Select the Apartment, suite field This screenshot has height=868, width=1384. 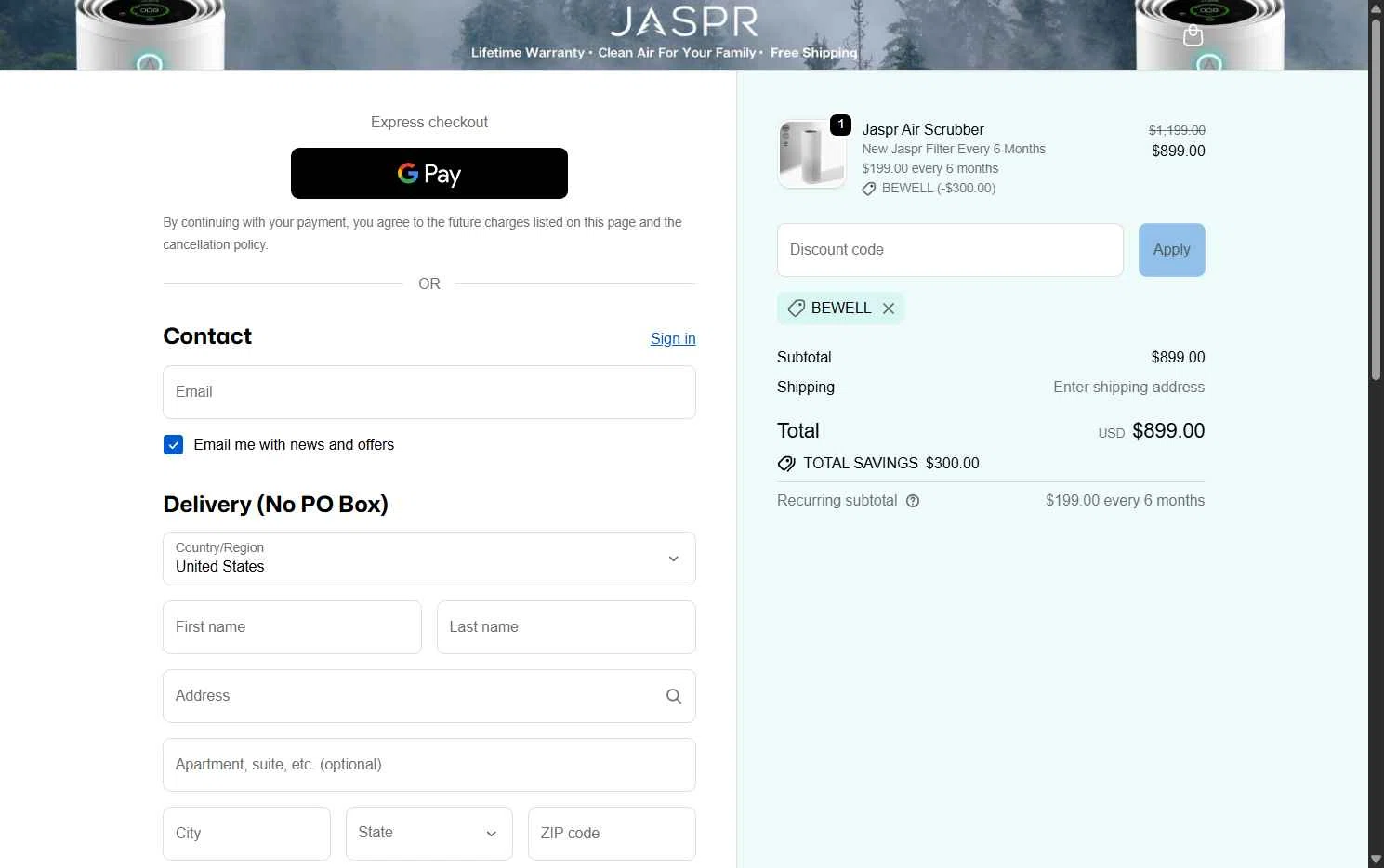429,765
